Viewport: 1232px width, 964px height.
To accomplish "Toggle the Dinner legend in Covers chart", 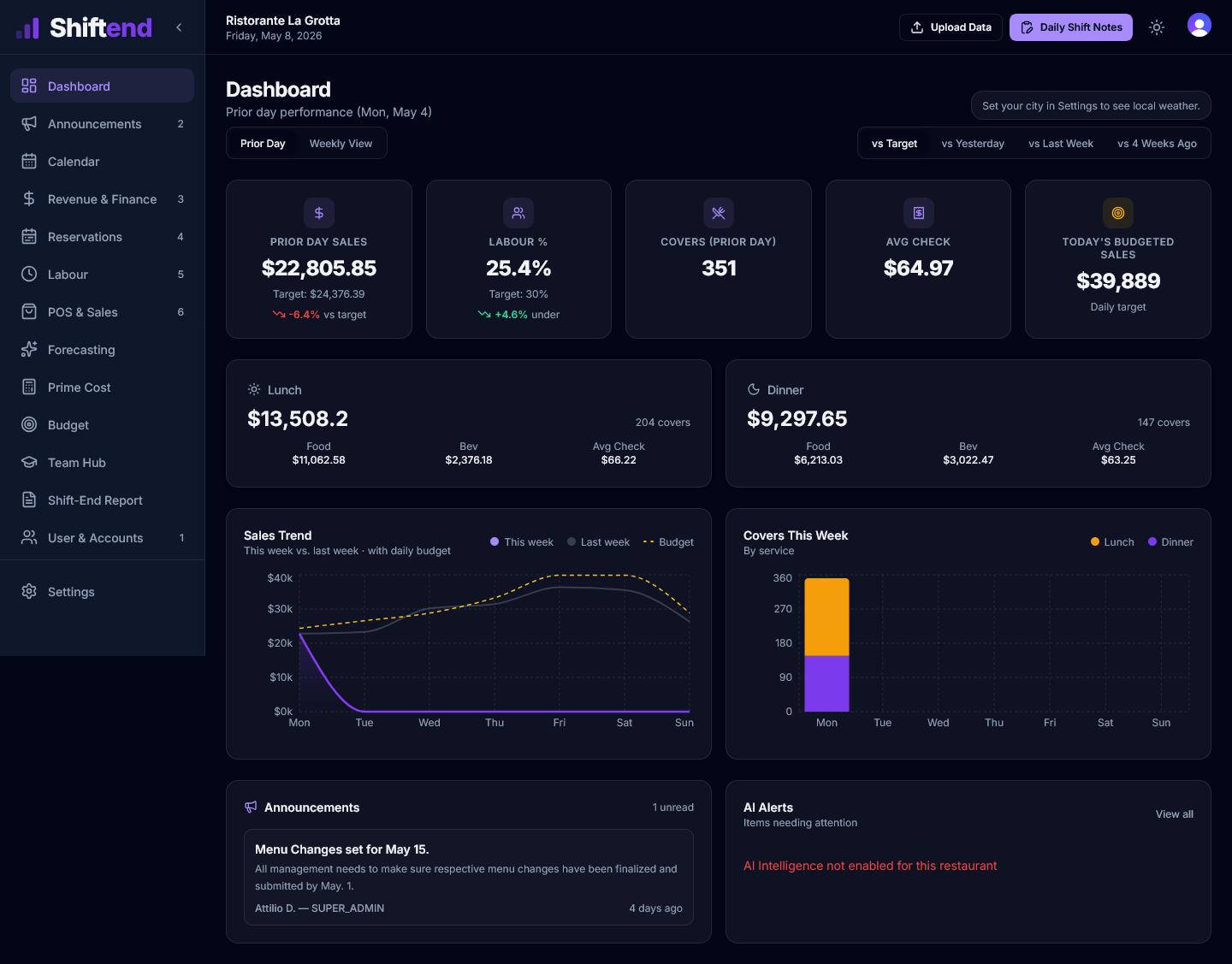I will 1170,542.
